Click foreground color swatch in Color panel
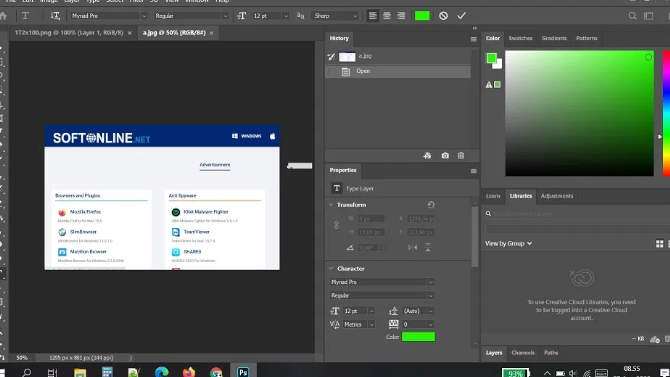670x377 pixels. [491, 58]
